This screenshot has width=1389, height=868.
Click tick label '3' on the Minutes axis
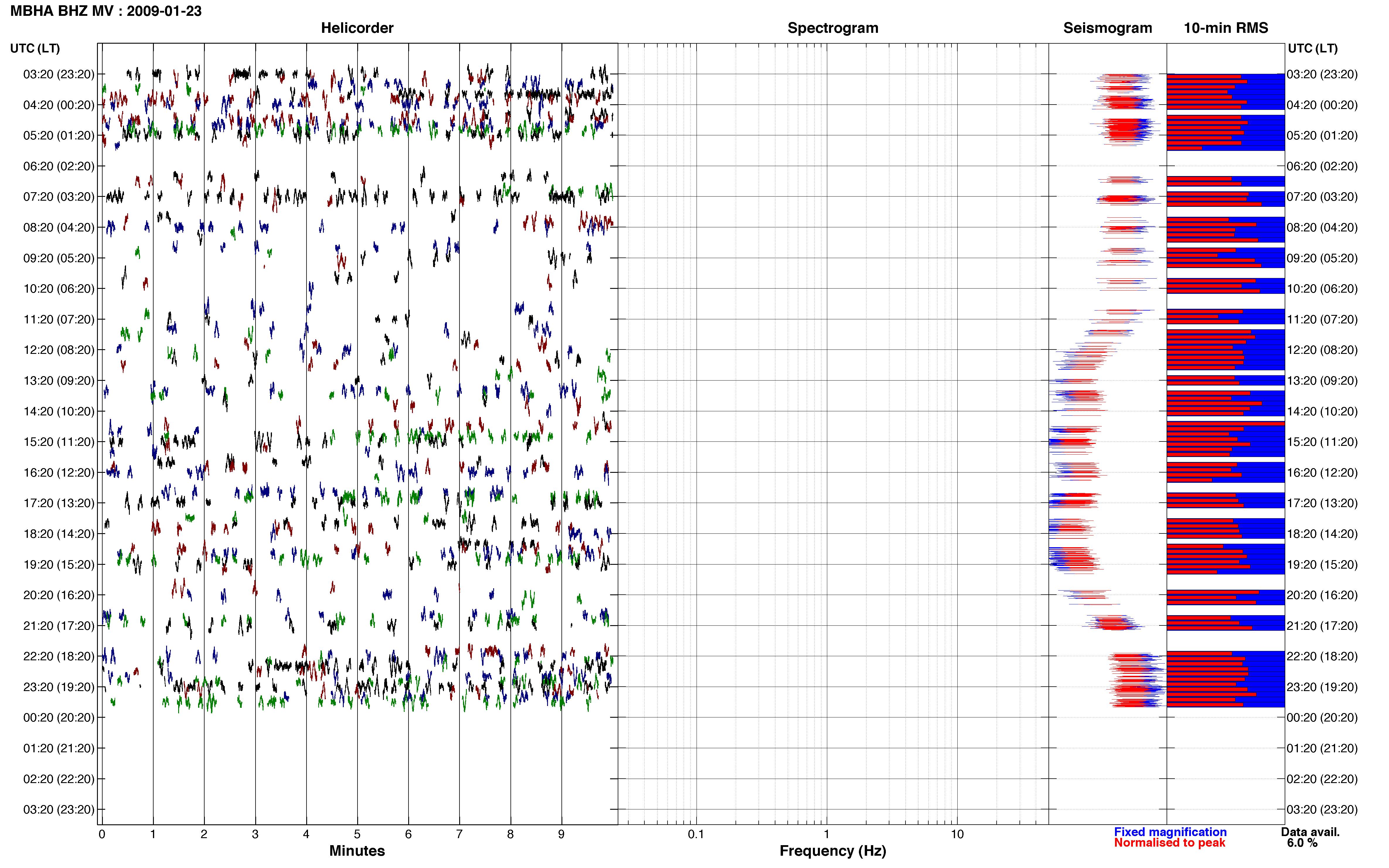[255, 834]
